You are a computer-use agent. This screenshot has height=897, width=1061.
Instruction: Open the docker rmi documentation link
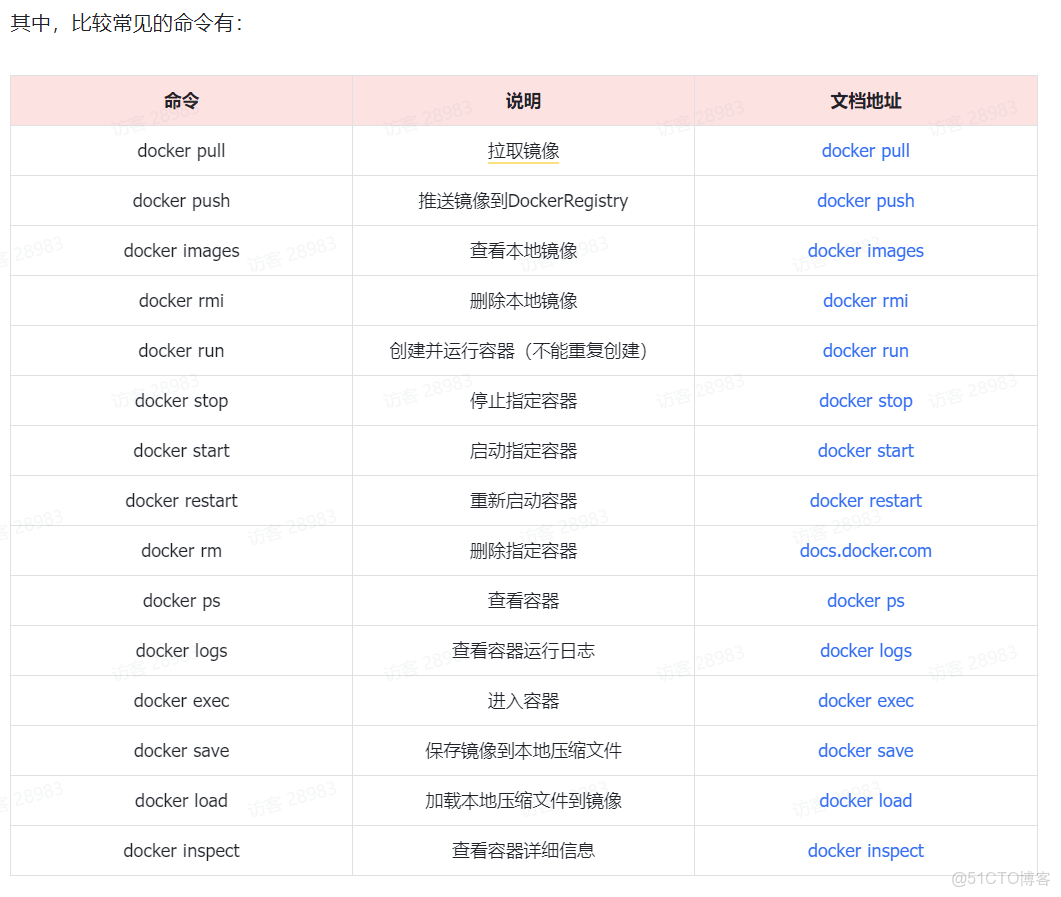coord(865,300)
